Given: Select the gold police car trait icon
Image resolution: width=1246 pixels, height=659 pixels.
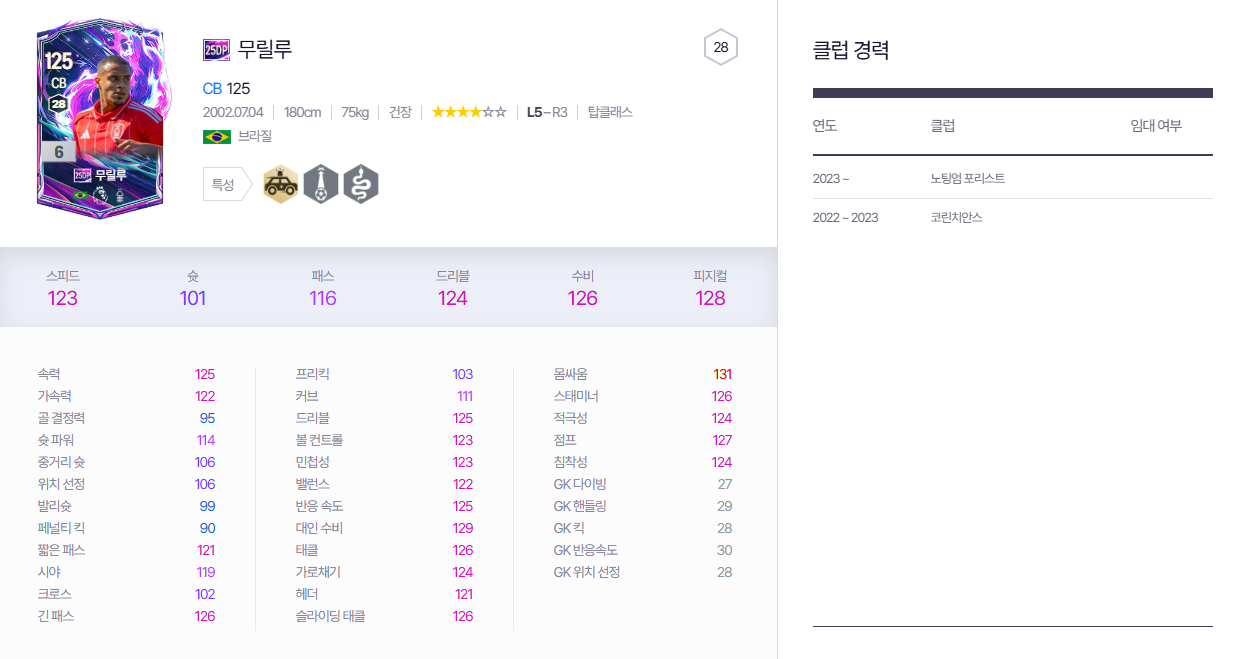Looking at the screenshot, I should point(281,184).
